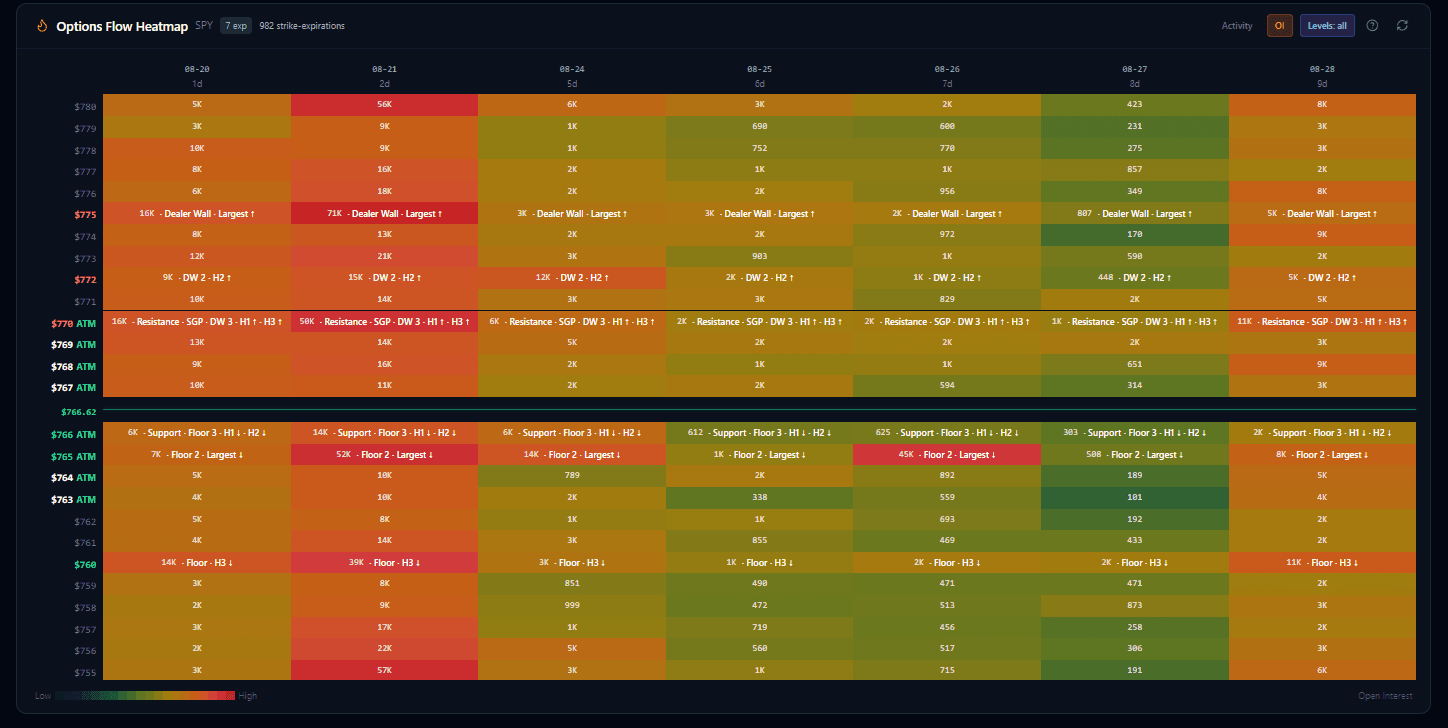The height and width of the screenshot is (728, 1448).
Task: Click the $770 ATM strike label
Action: pyautogui.click(x=73, y=323)
